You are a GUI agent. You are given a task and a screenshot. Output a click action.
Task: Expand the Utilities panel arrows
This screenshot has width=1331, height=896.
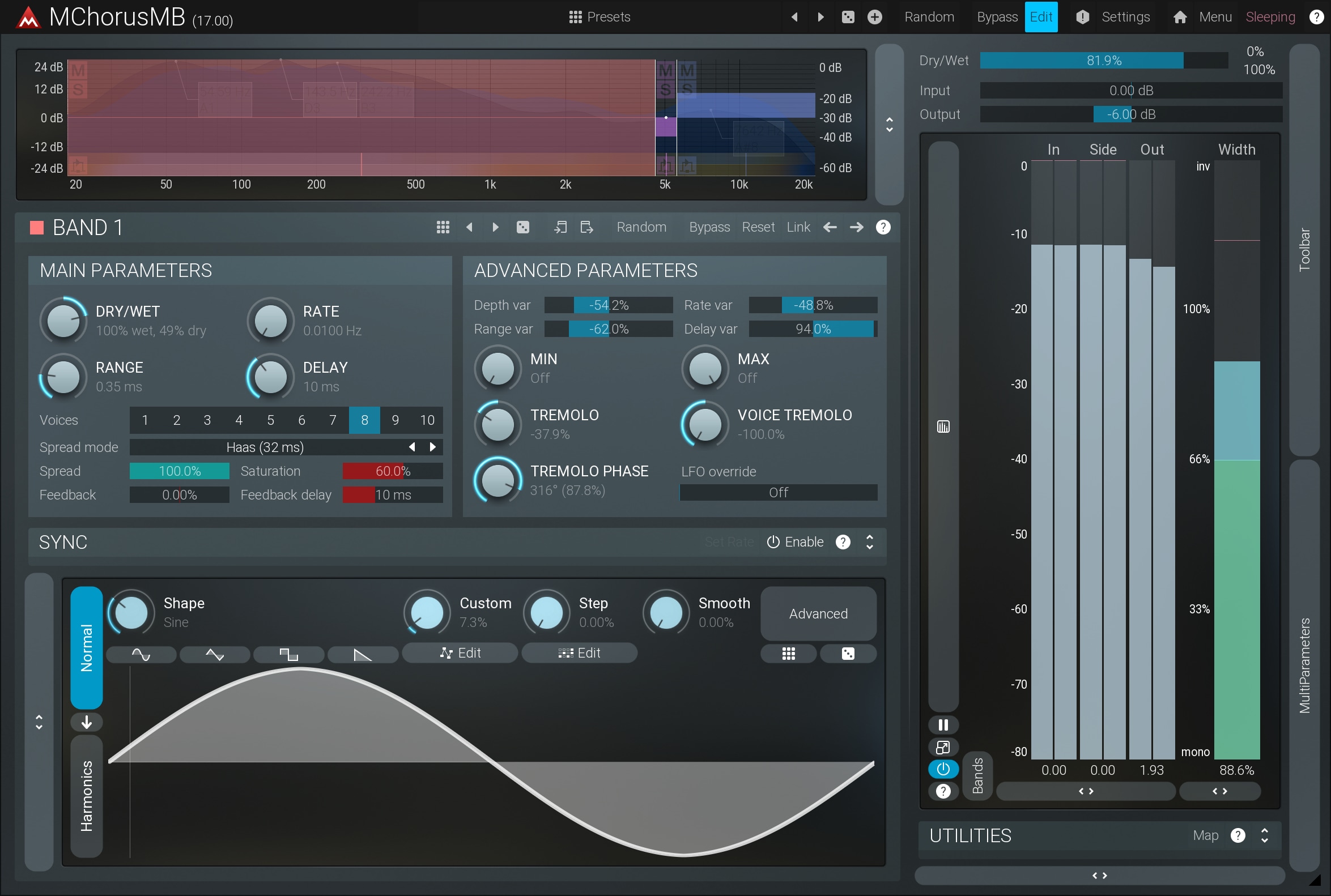1264,835
